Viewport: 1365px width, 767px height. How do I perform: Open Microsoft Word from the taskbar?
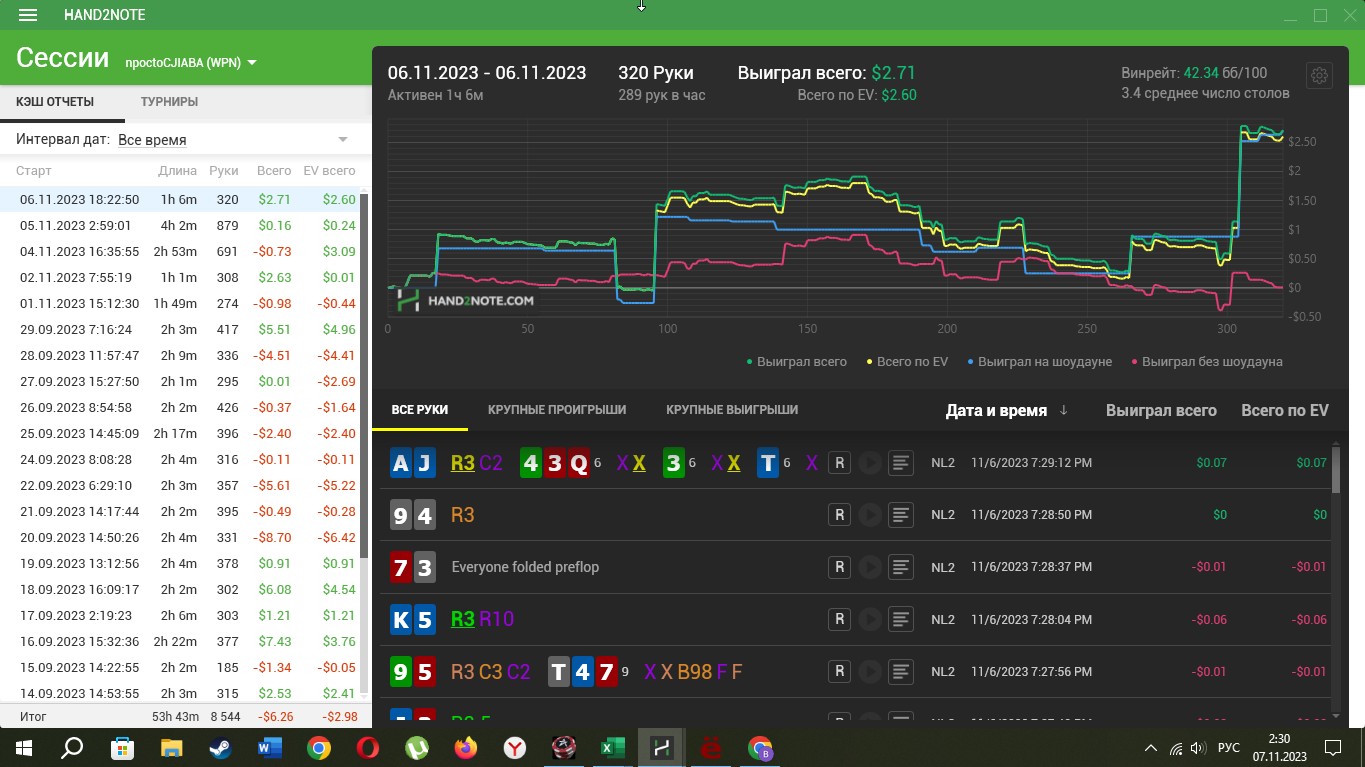[x=269, y=747]
